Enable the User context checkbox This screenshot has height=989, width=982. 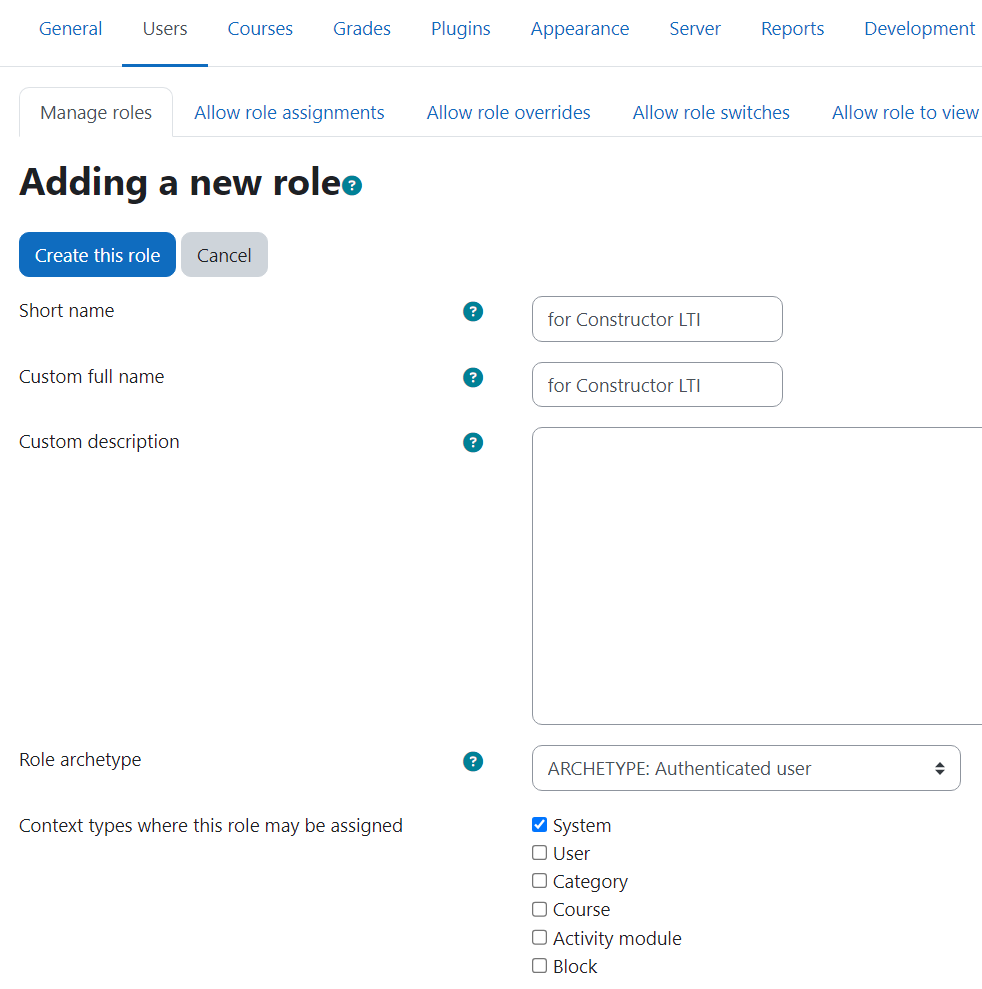(x=540, y=853)
